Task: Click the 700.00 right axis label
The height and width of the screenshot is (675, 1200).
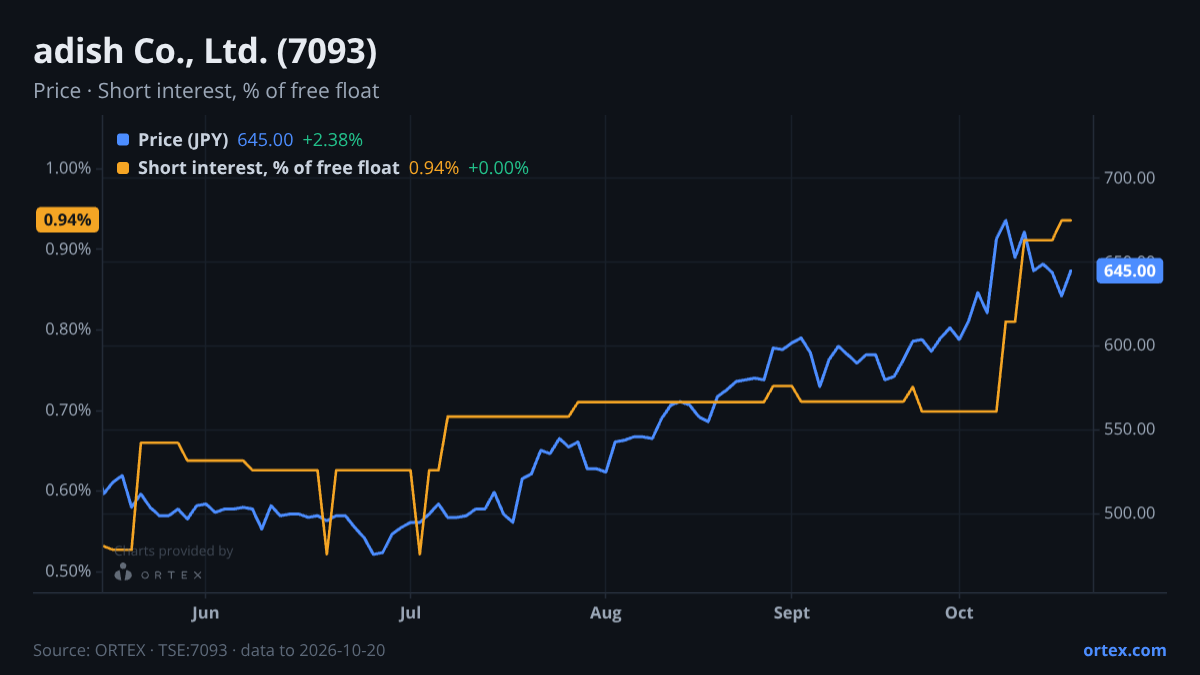Action: [1130, 178]
